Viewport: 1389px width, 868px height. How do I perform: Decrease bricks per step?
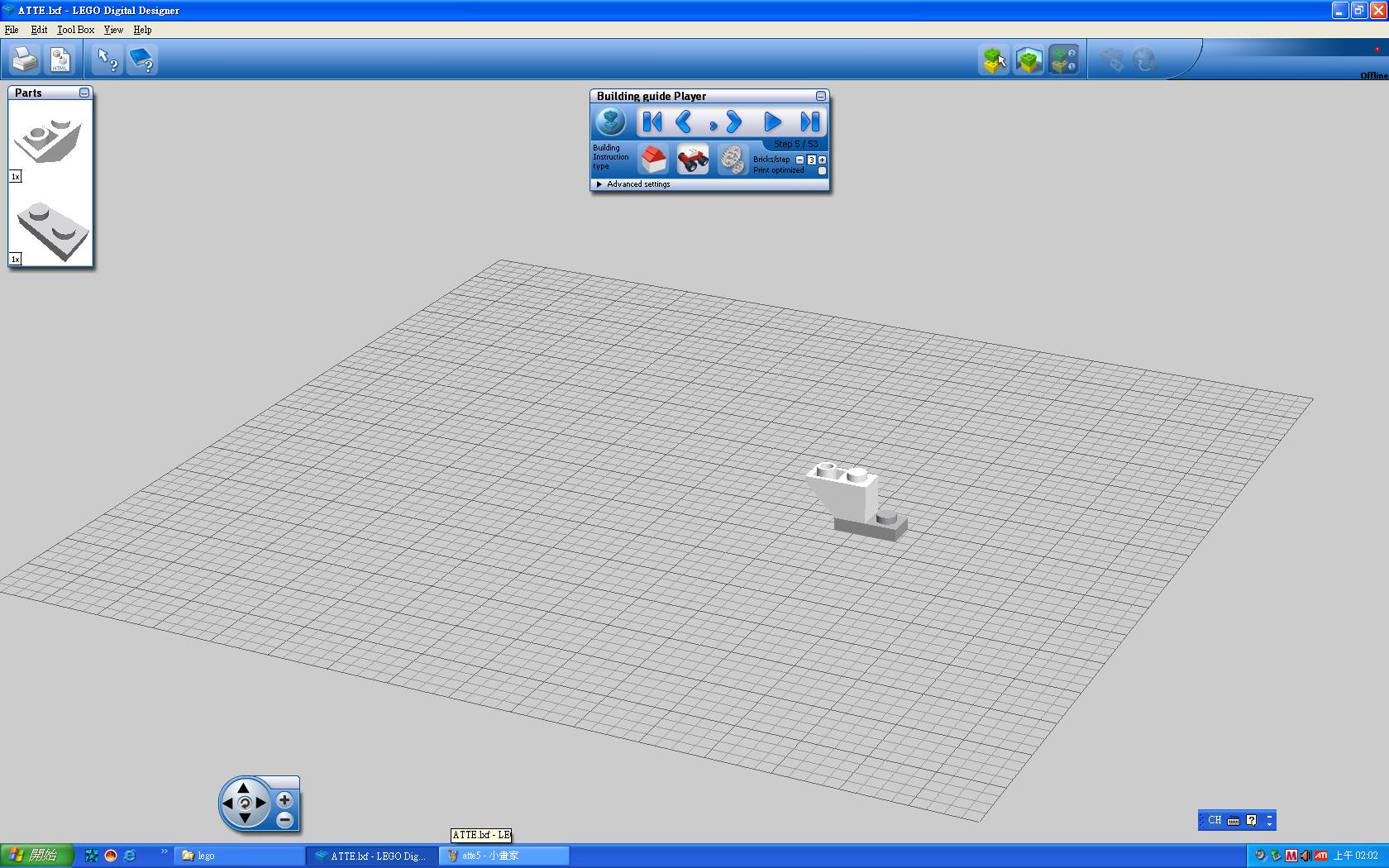[800, 160]
